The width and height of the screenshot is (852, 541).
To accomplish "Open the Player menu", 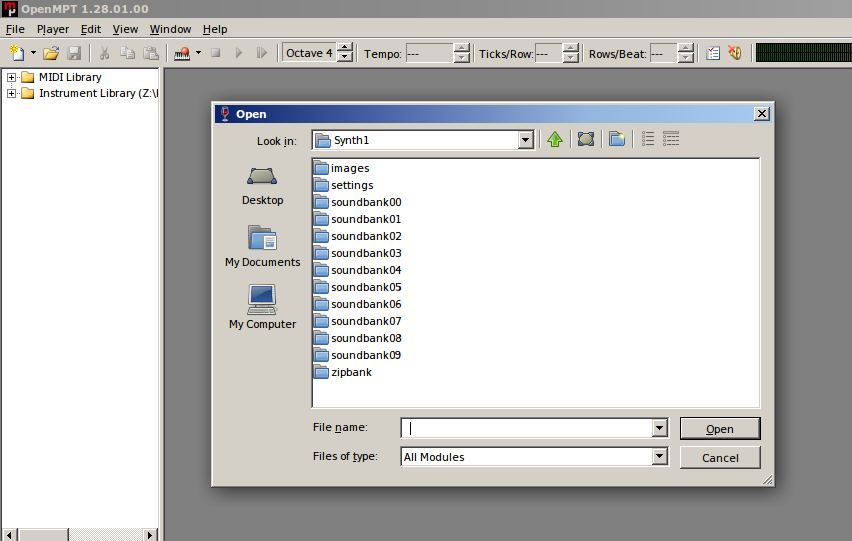I will (x=53, y=29).
